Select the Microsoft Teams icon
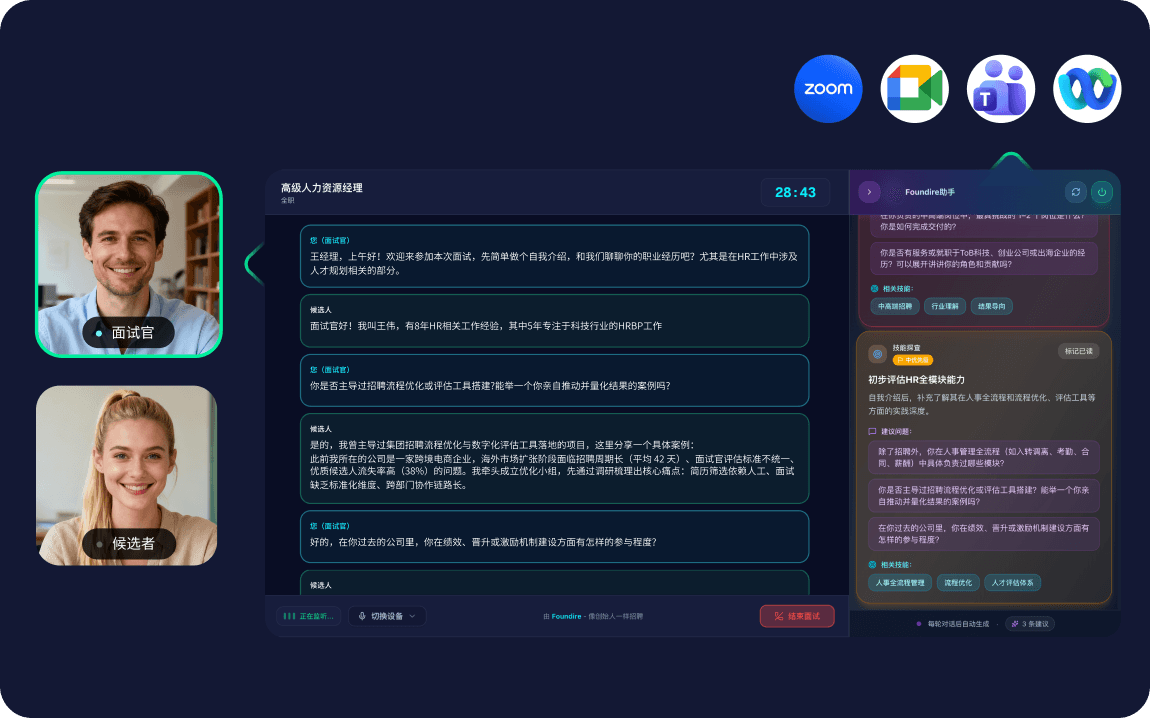The image size is (1150, 718). tap(1001, 89)
